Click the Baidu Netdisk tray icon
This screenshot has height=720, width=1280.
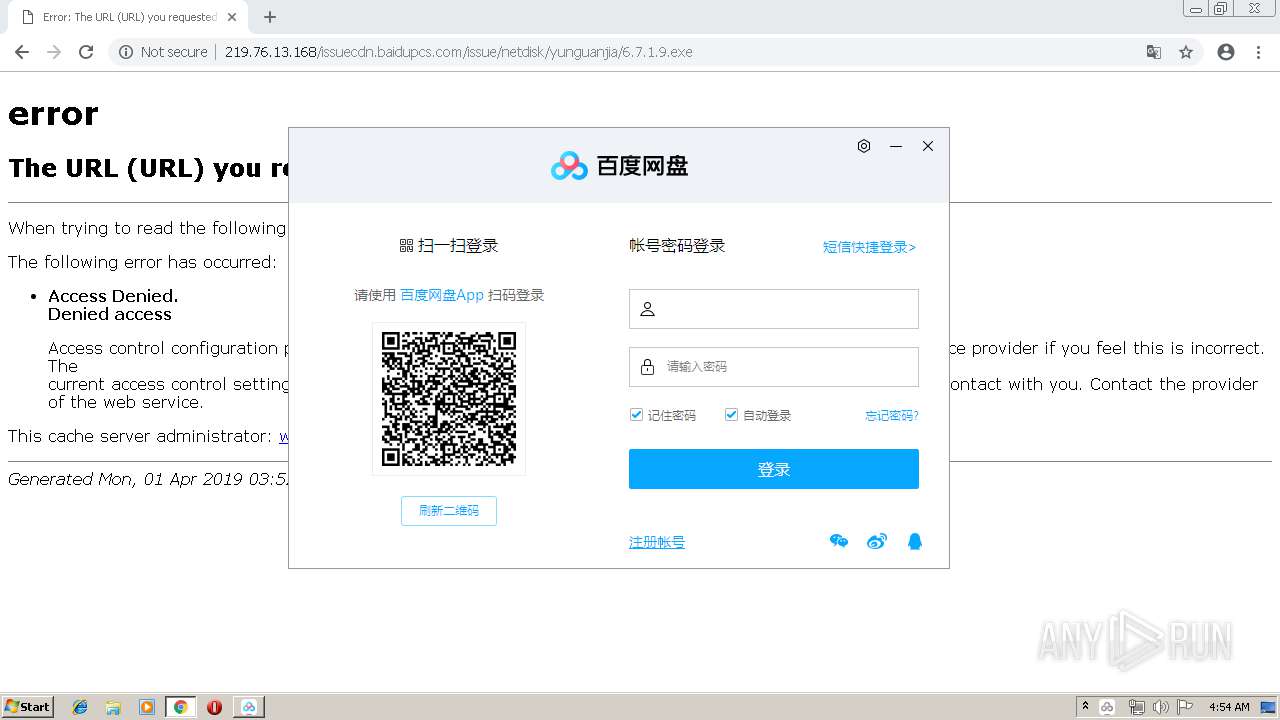[1107, 707]
